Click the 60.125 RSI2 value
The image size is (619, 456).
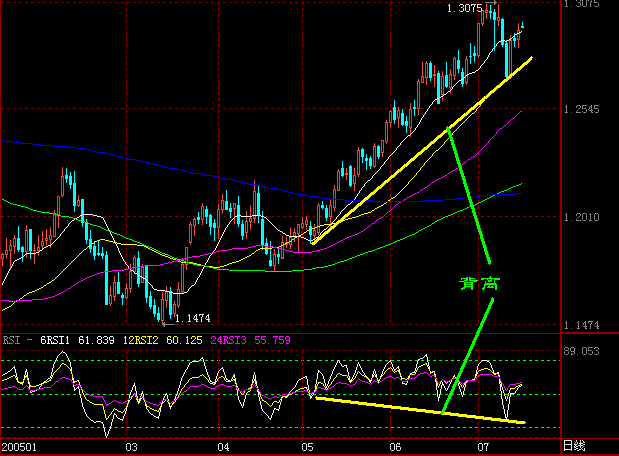click(x=184, y=340)
